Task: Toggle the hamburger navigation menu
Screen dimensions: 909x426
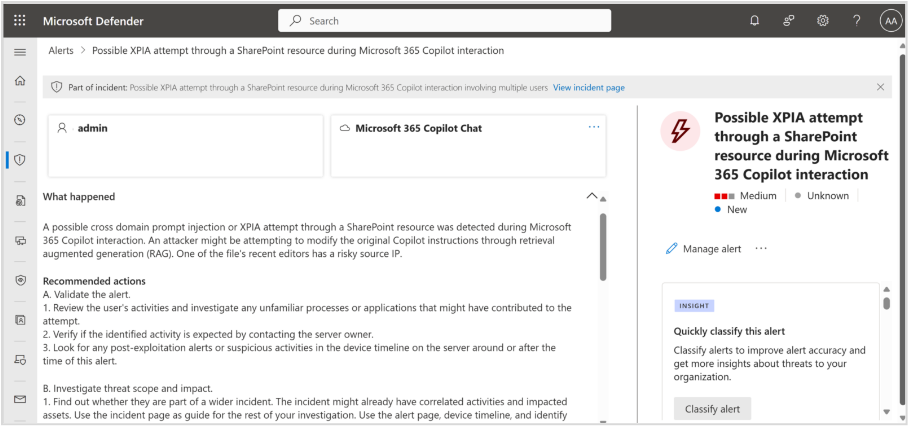Action: pos(20,52)
